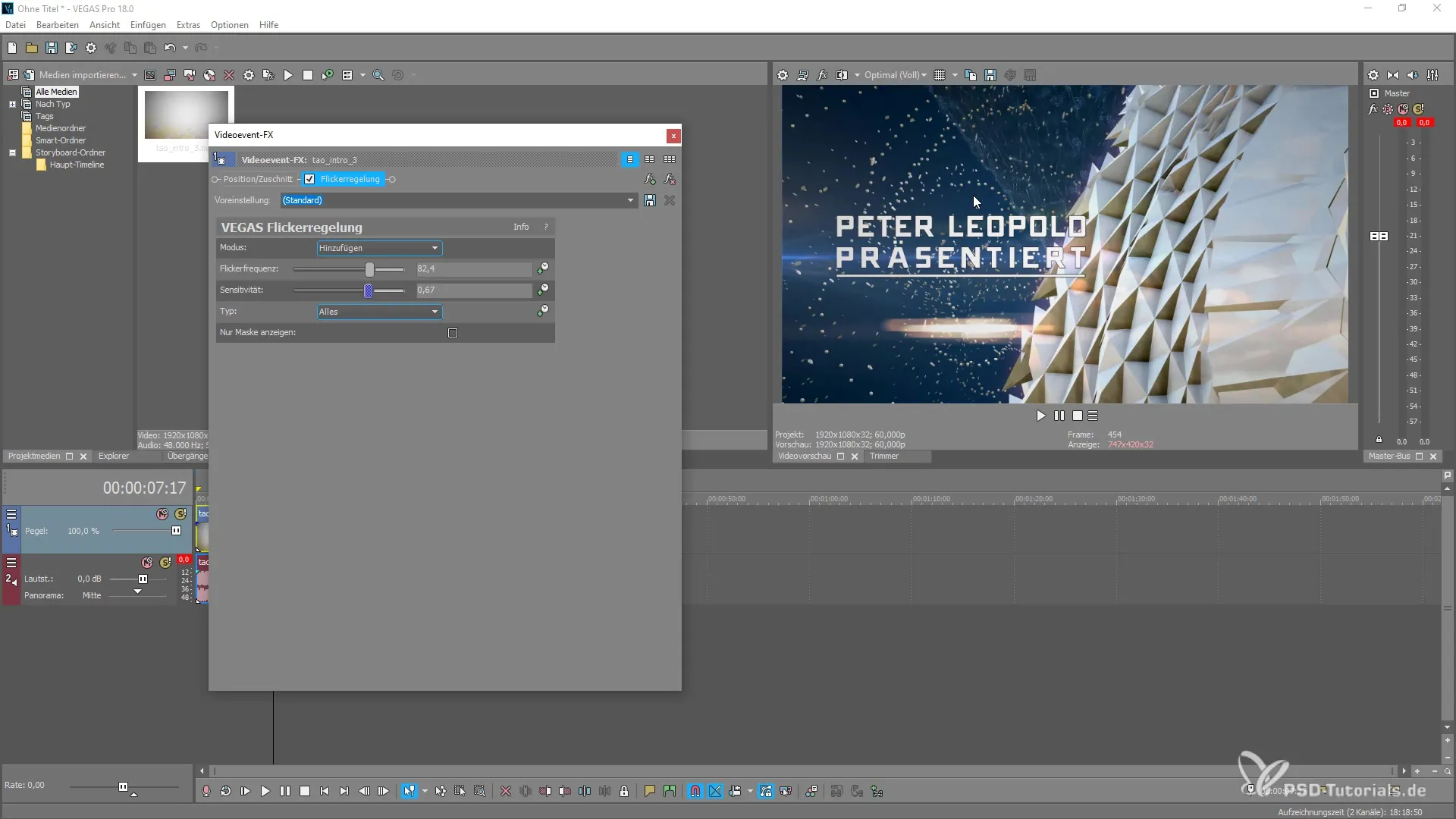Animate Flickerfrequenz keyframe icon

[x=543, y=268]
